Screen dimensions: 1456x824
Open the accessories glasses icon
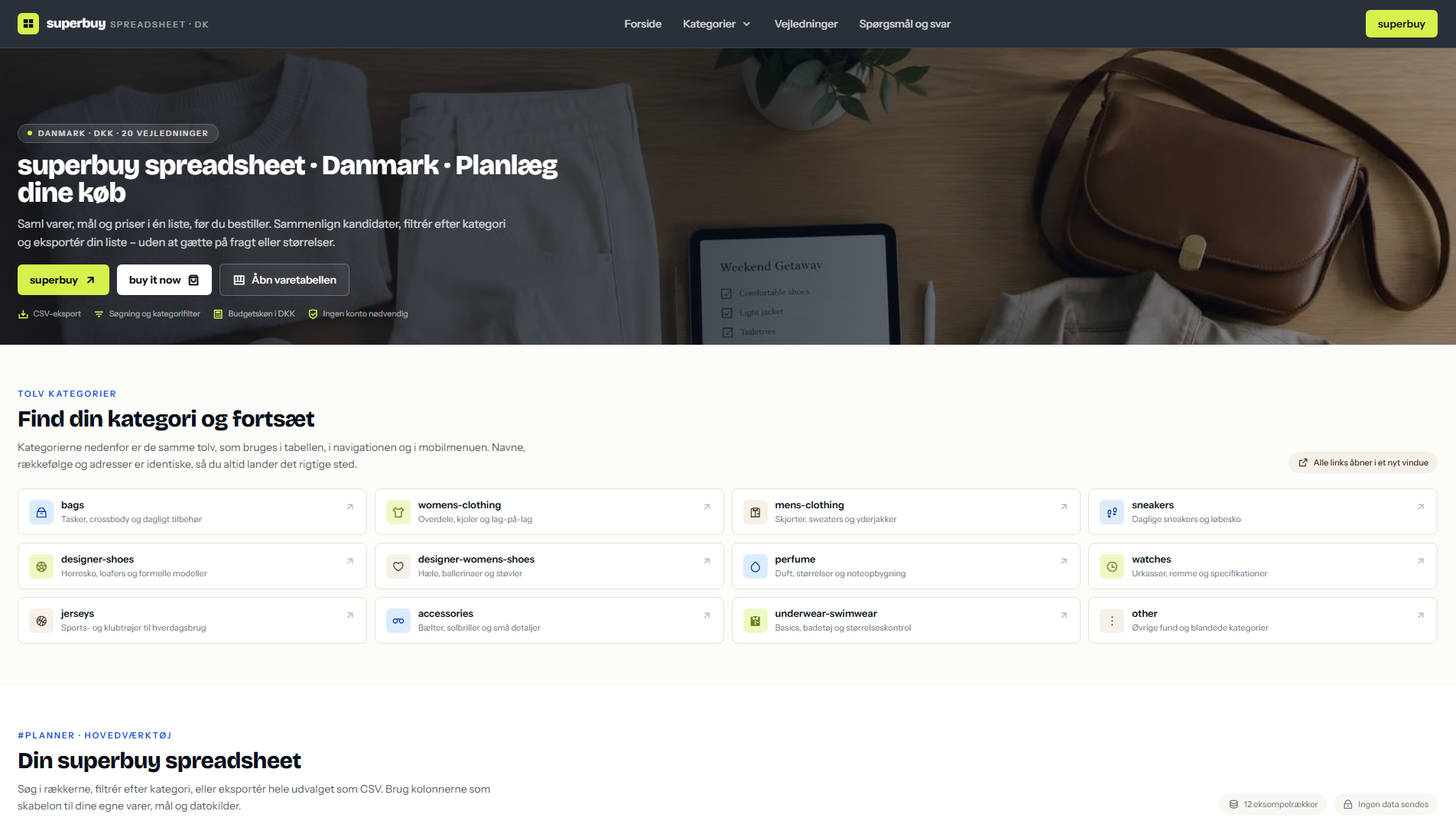[398, 621]
